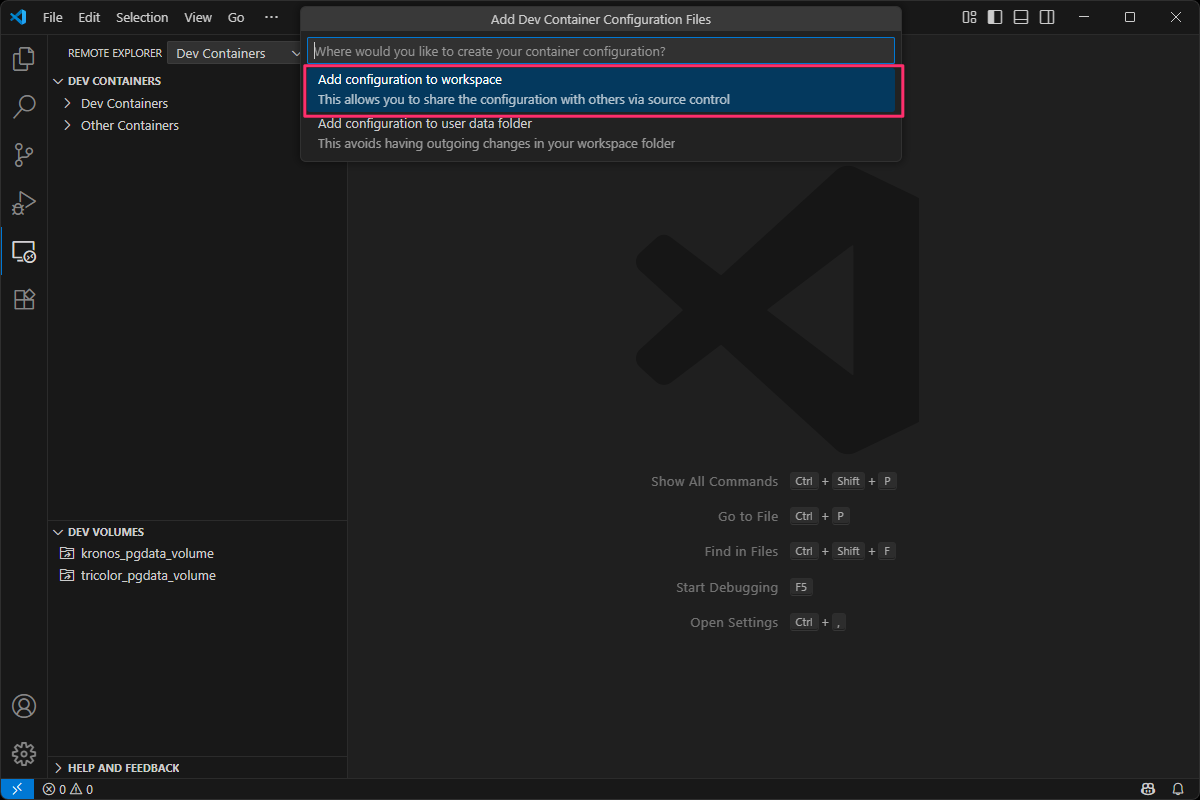Click the REMOTE EXPLORER title label

pyautogui.click(x=115, y=53)
